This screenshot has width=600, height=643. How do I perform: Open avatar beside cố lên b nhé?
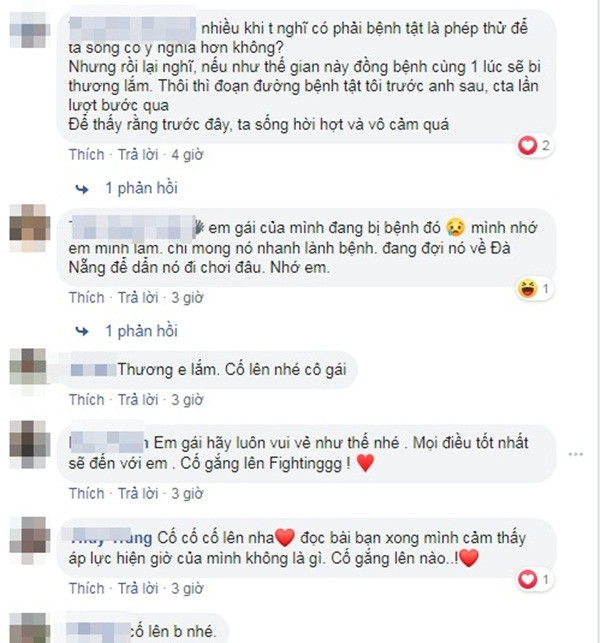[27, 628]
